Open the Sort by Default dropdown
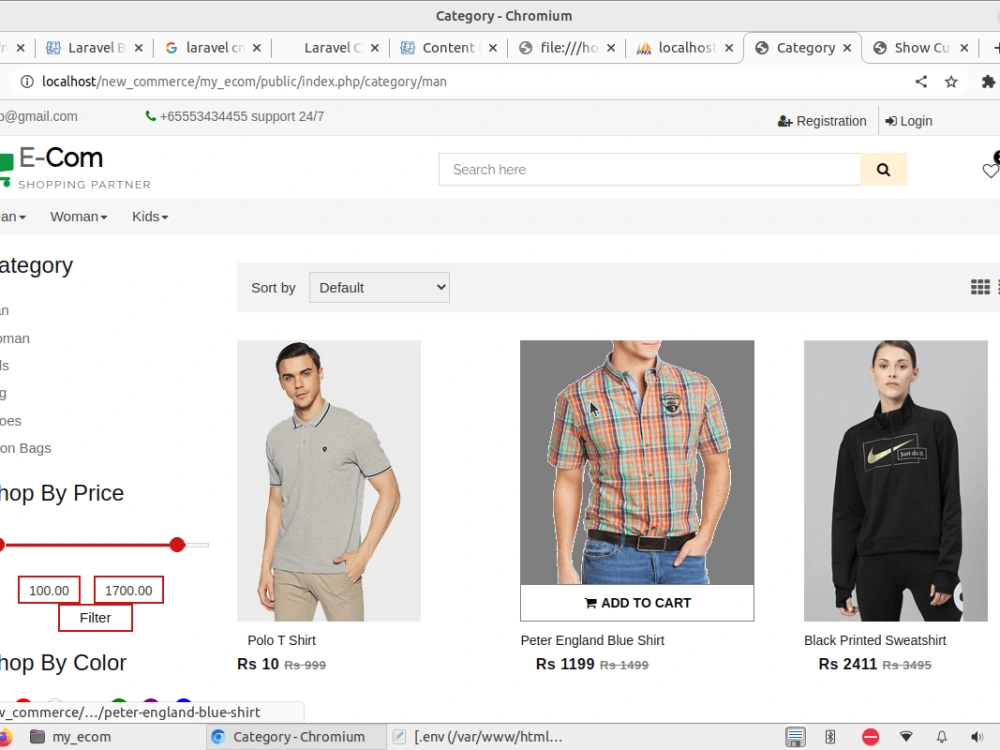The image size is (1000, 750). [379, 288]
